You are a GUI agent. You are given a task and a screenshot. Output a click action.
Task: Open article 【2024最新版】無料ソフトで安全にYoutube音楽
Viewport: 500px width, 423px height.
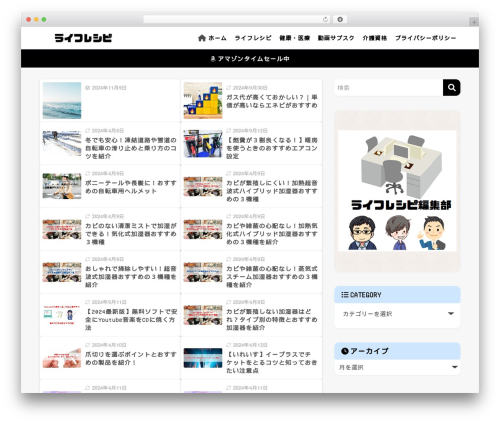pyautogui.click(x=131, y=320)
